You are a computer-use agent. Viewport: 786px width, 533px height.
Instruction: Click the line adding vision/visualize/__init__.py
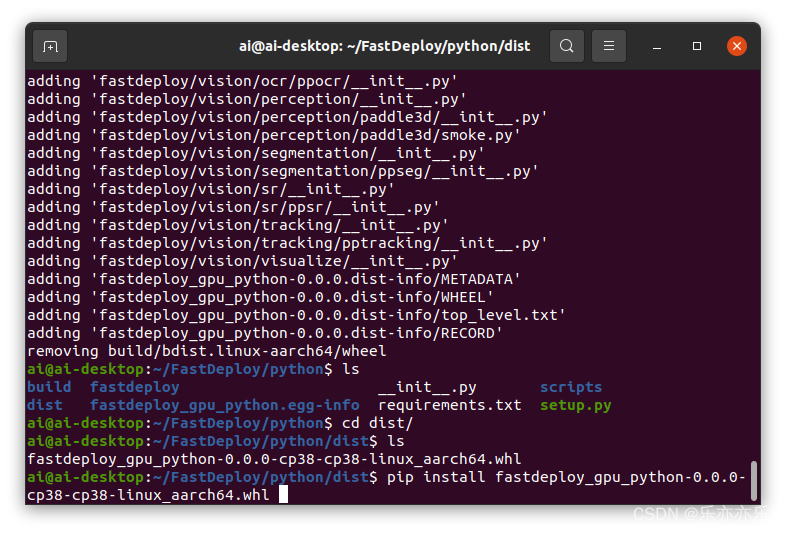[242, 261]
